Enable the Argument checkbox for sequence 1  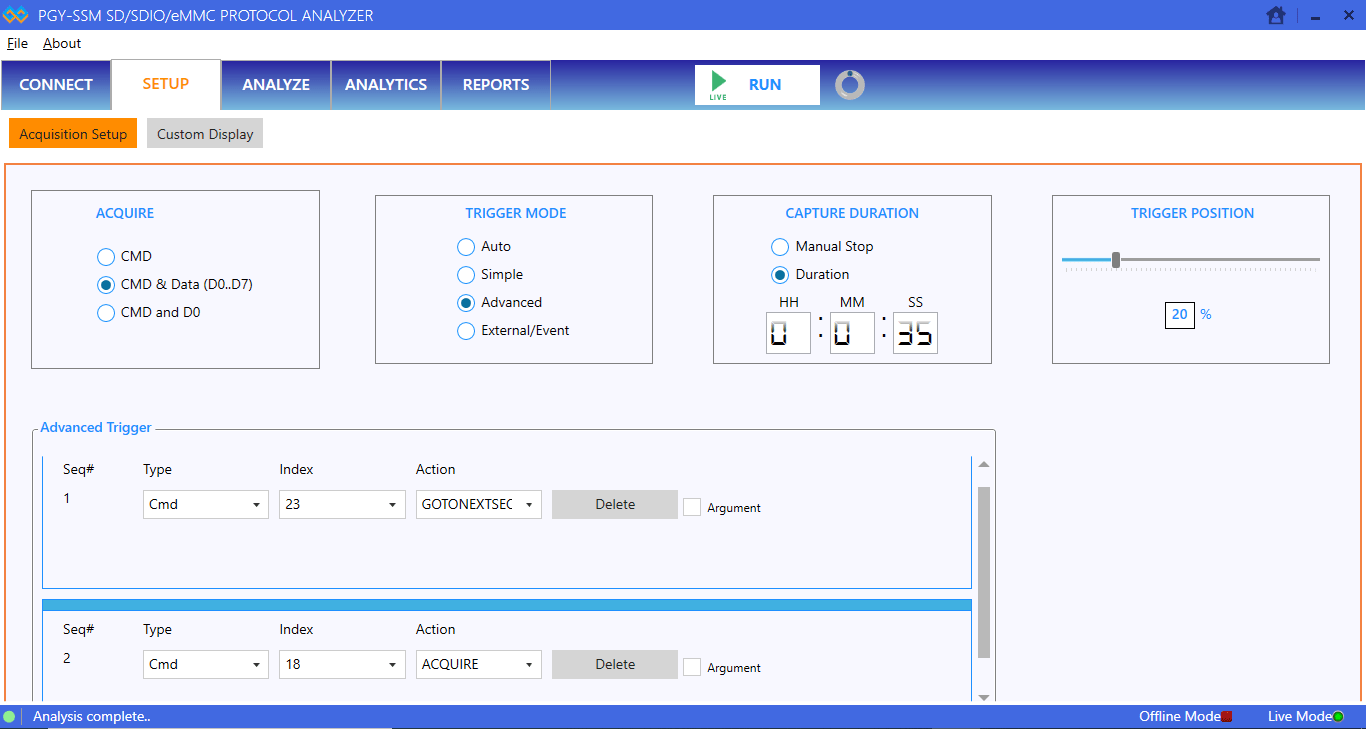tap(692, 507)
